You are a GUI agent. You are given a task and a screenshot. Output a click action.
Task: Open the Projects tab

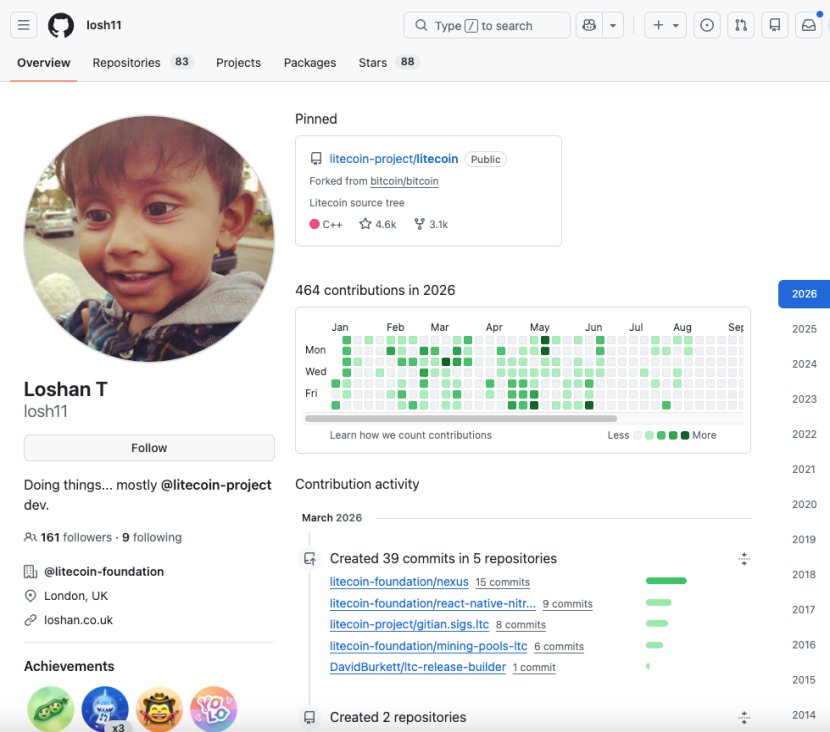click(238, 62)
